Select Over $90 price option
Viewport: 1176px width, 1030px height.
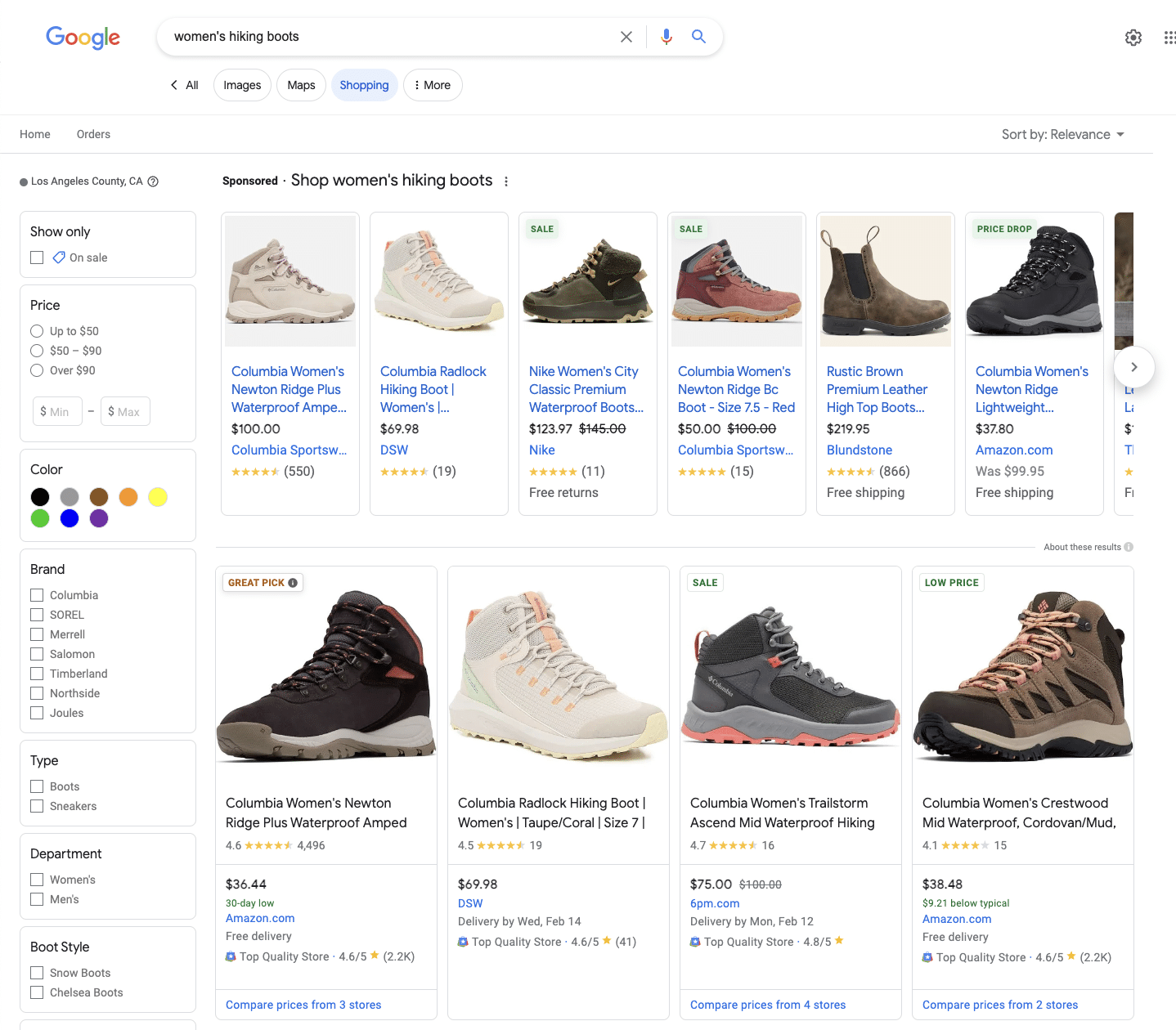(37, 370)
